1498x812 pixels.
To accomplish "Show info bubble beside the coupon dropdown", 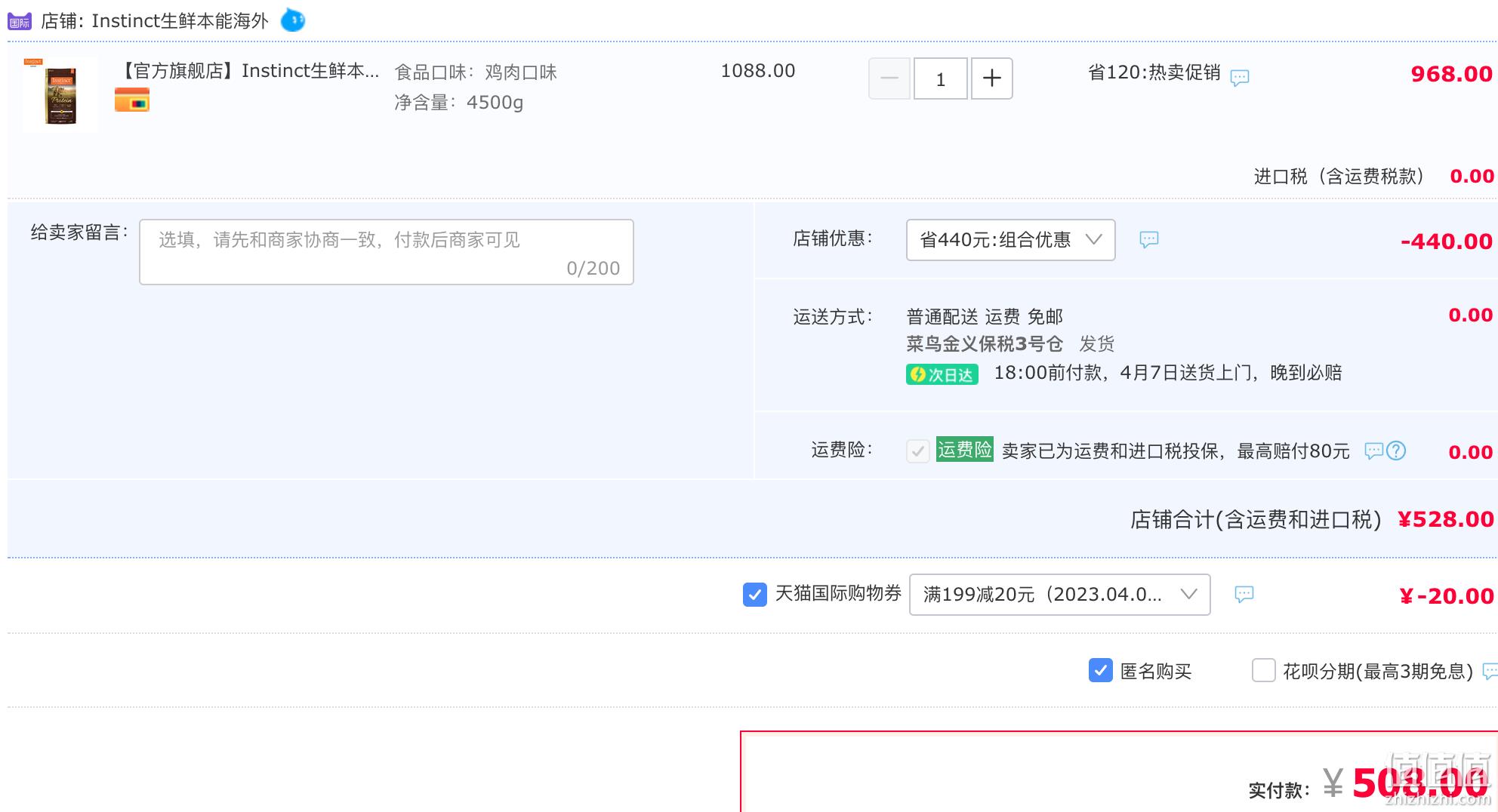I will [1244, 595].
